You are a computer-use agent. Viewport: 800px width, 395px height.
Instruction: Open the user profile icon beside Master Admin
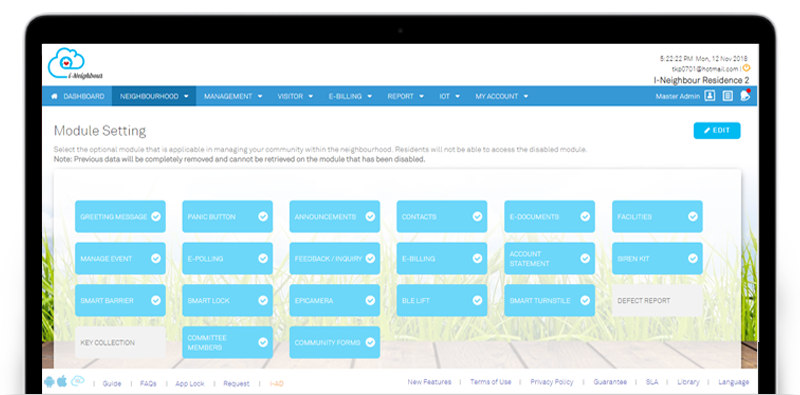[710, 96]
